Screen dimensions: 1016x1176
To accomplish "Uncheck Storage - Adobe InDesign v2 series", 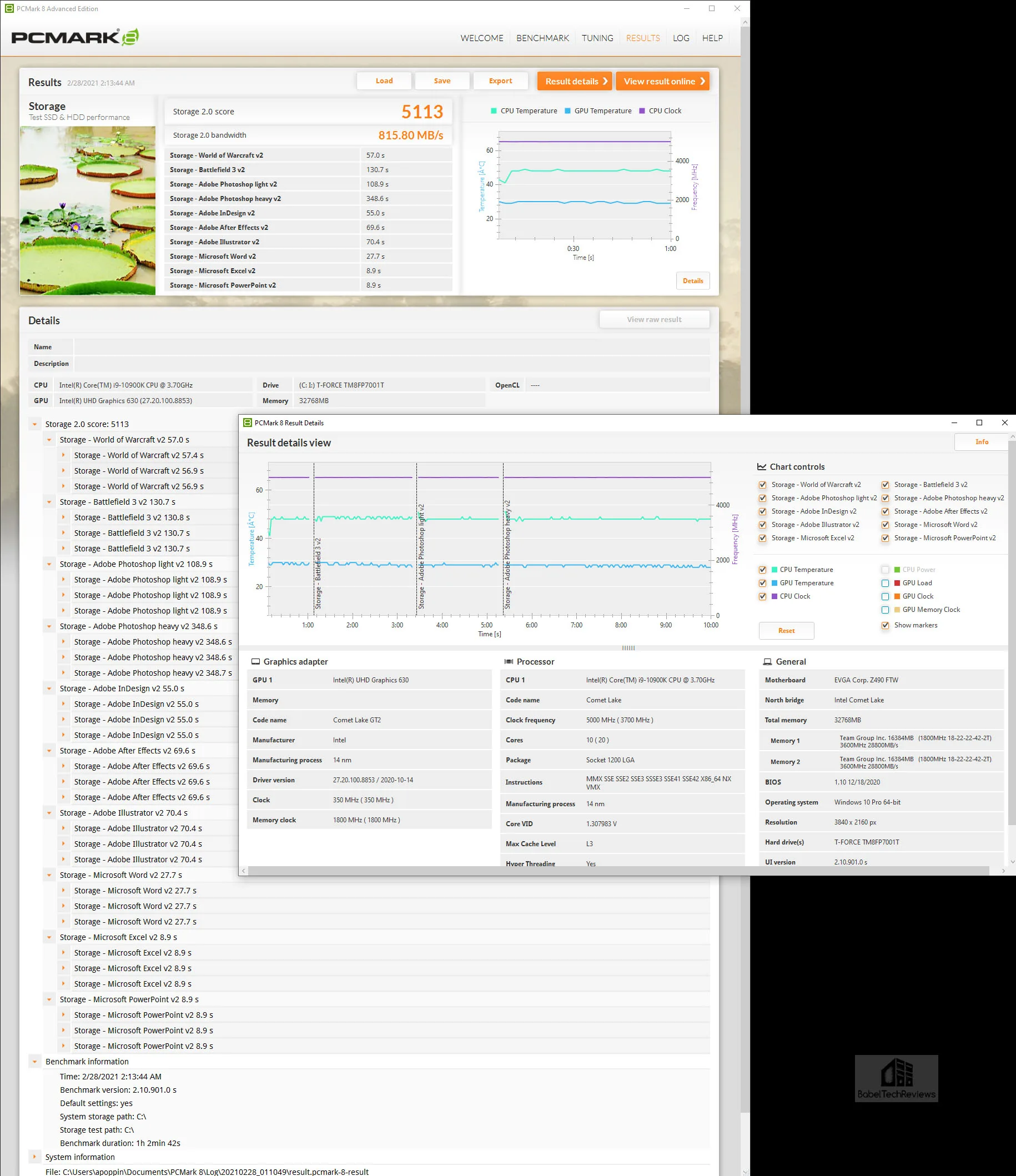I will click(763, 511).
